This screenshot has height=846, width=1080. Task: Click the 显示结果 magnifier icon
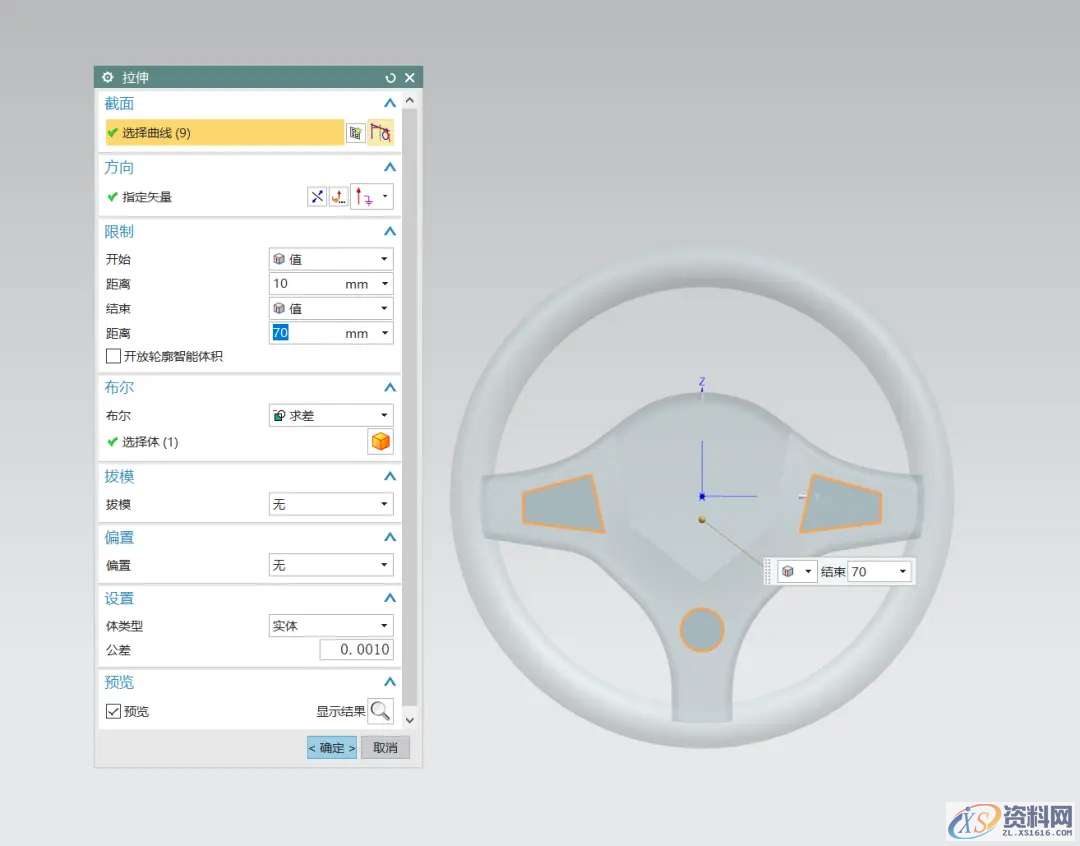[380, 711]
